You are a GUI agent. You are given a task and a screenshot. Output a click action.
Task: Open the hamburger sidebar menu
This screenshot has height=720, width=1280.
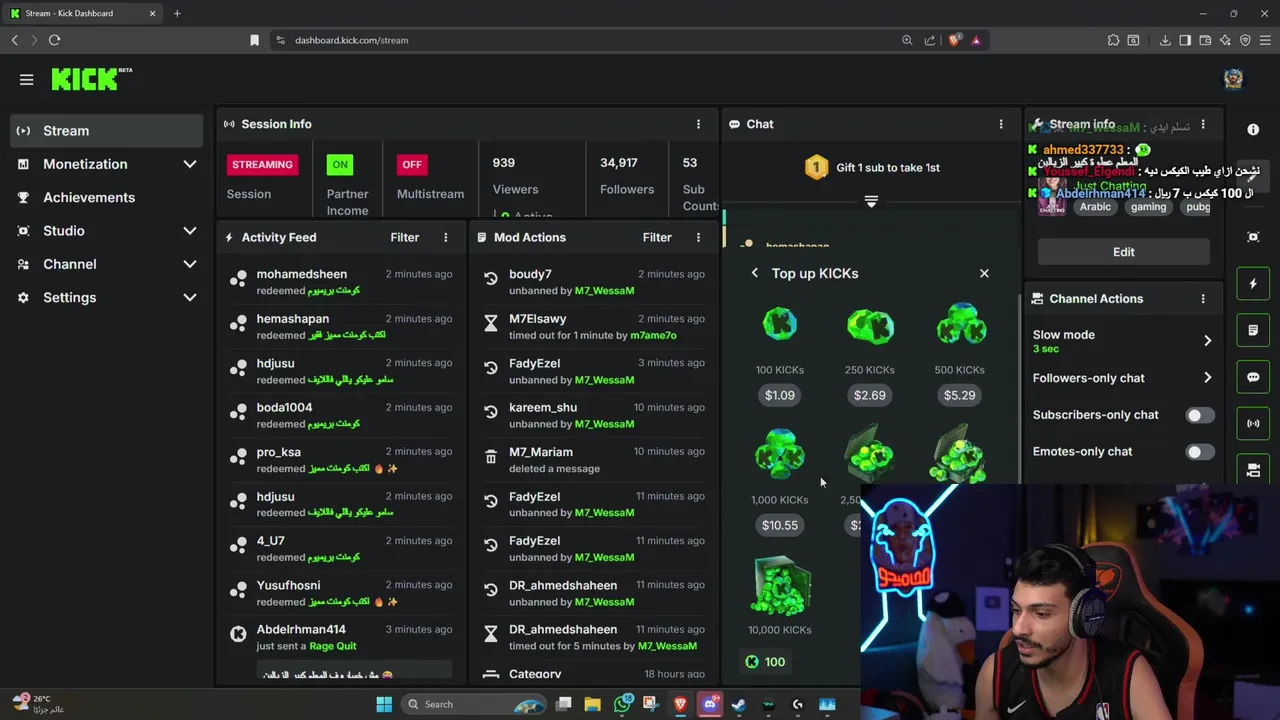pyautogui.click(x=27, y=80)
